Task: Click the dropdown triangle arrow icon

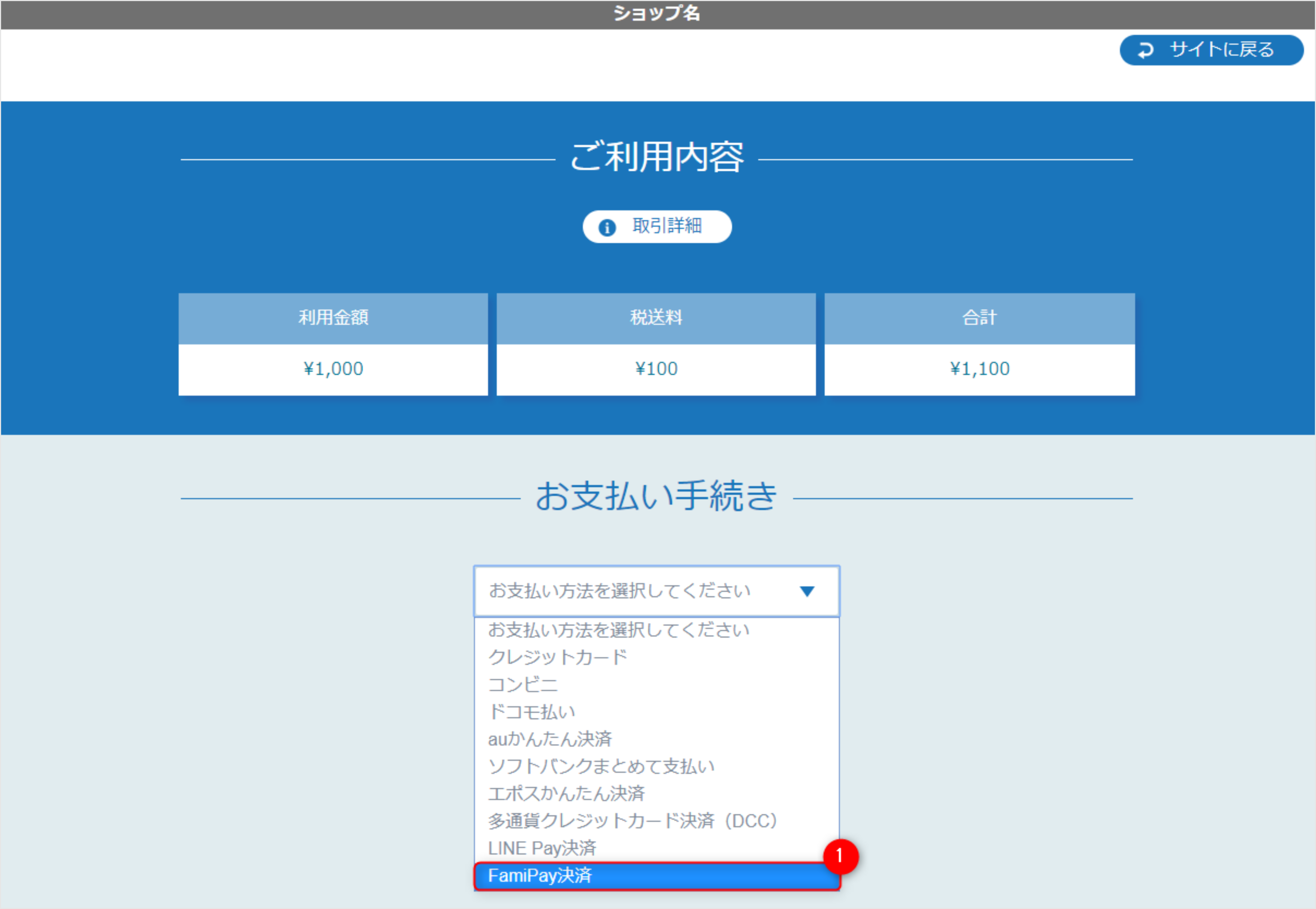Action: (808, 591)
